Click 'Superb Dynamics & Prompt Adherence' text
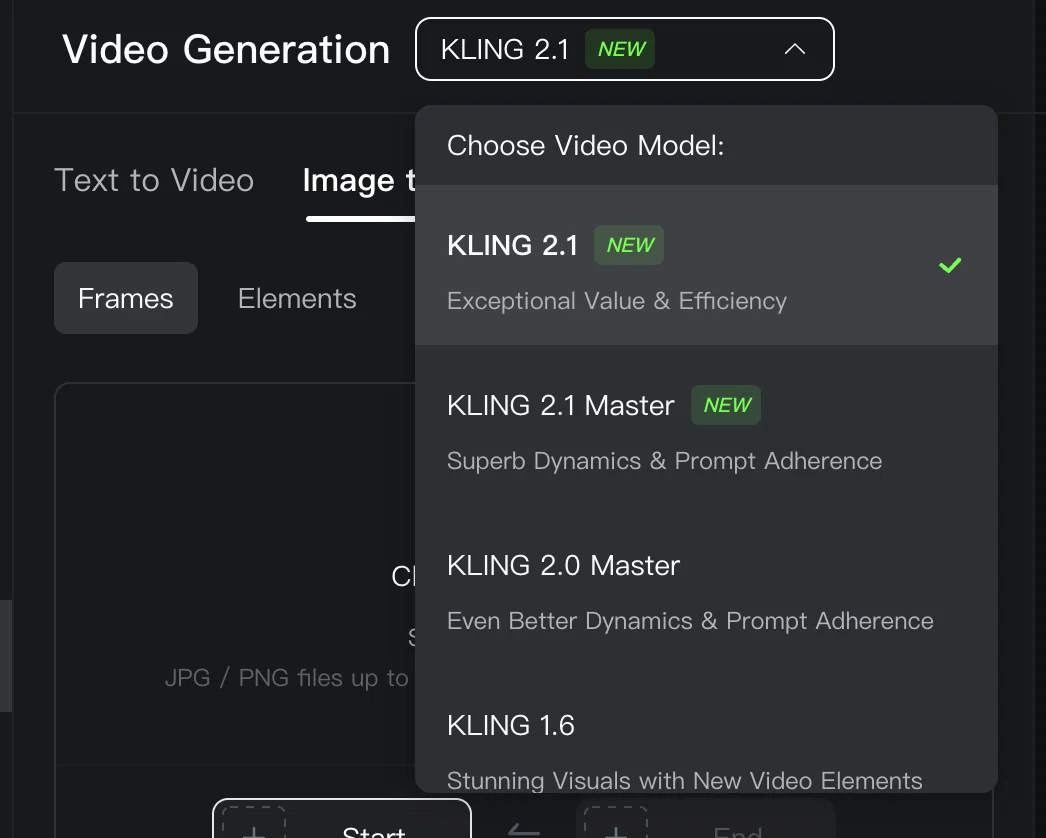The width and height of the screenshot is (1046, 838). pyautogui.click(x=664, y=461)
